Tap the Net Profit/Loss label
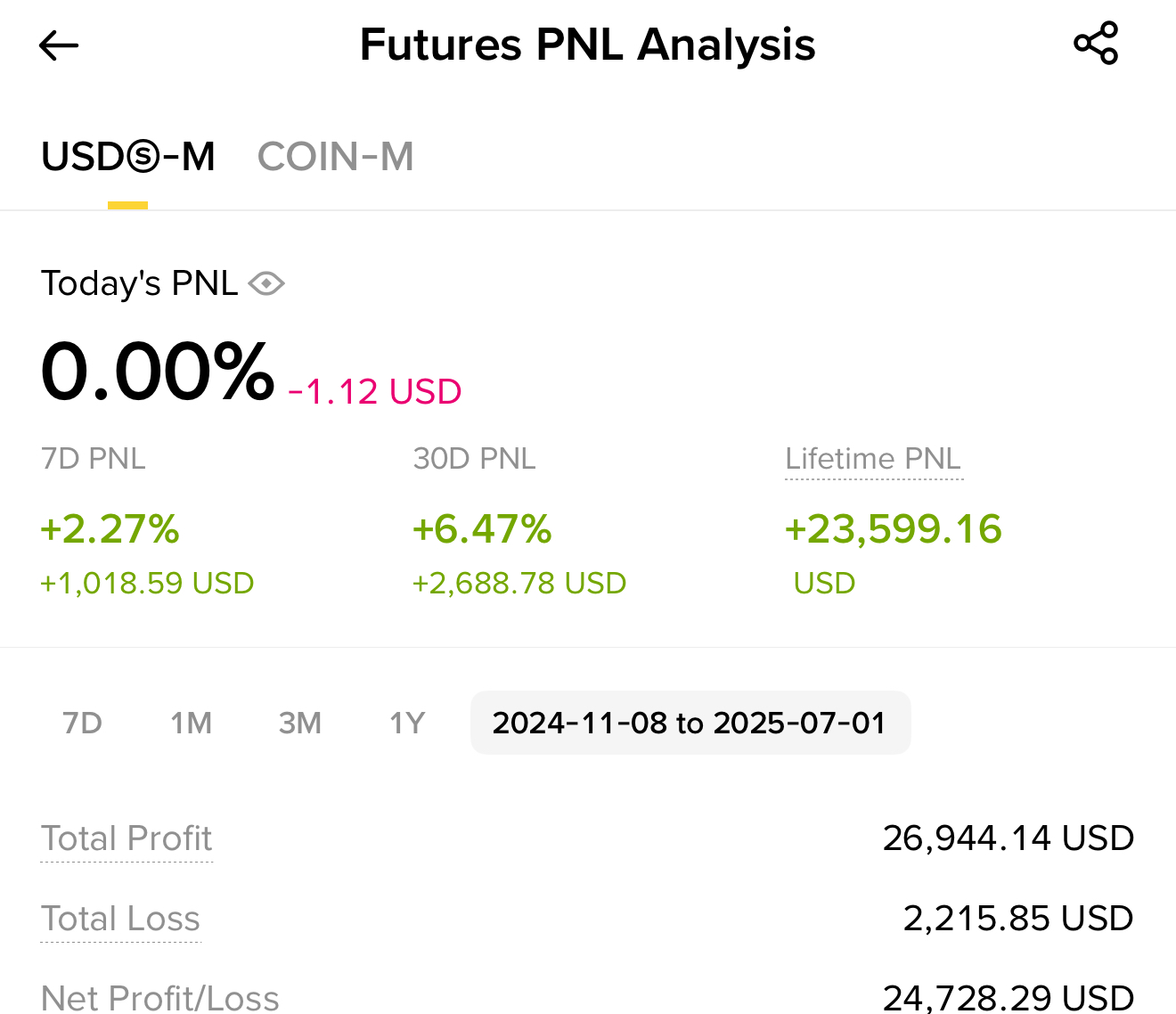The image size is (1176, 1014). click(160, 998)
